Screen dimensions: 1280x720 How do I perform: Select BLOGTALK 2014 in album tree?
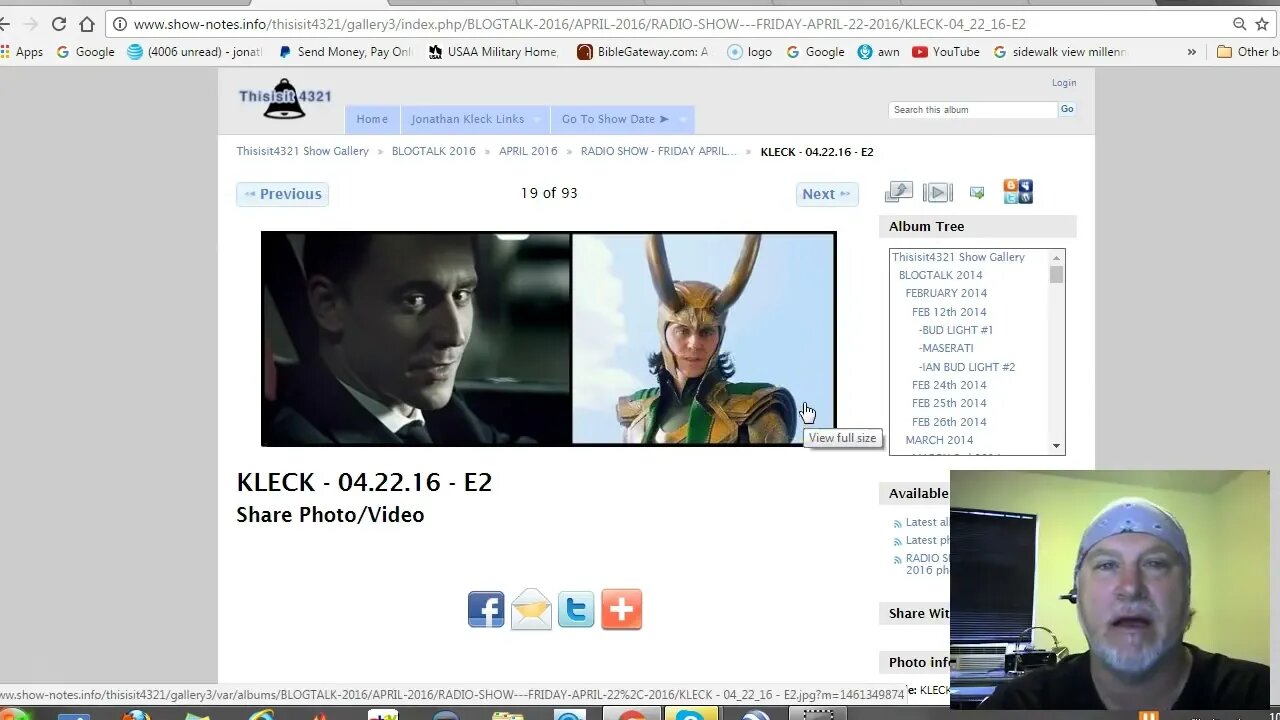point(940,275)
